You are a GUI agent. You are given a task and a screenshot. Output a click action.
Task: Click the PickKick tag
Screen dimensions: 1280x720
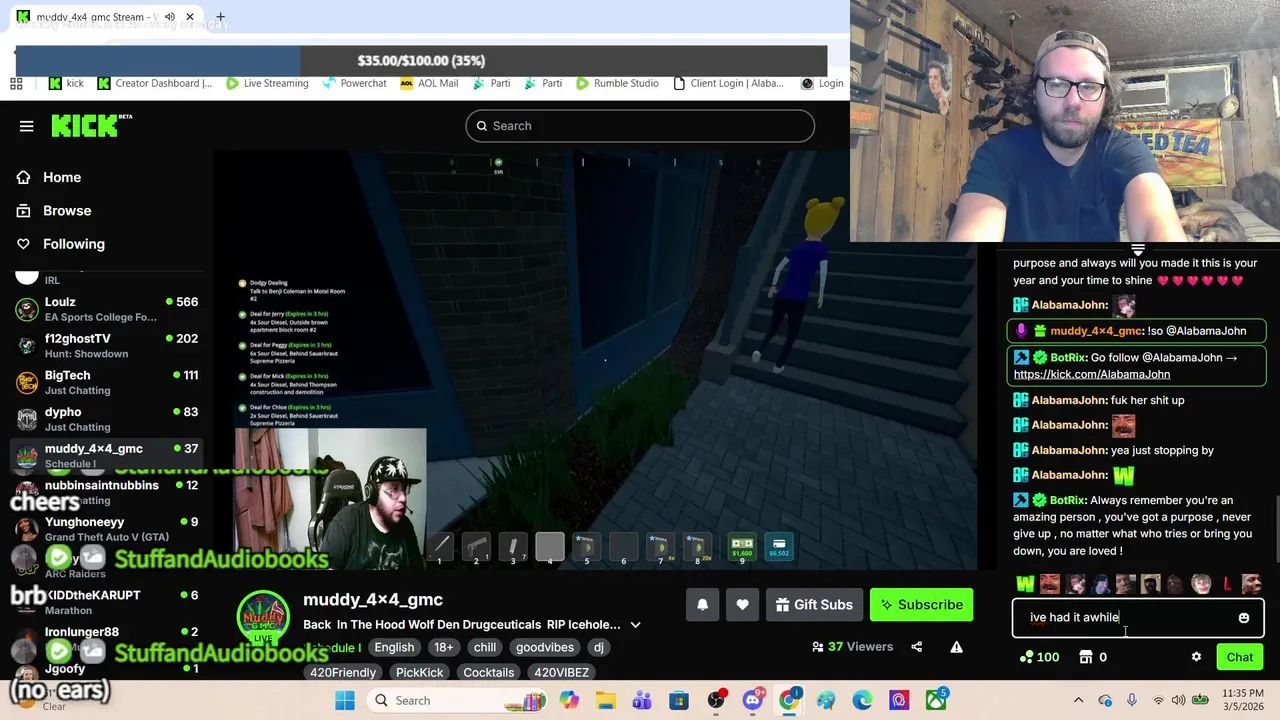419,672
